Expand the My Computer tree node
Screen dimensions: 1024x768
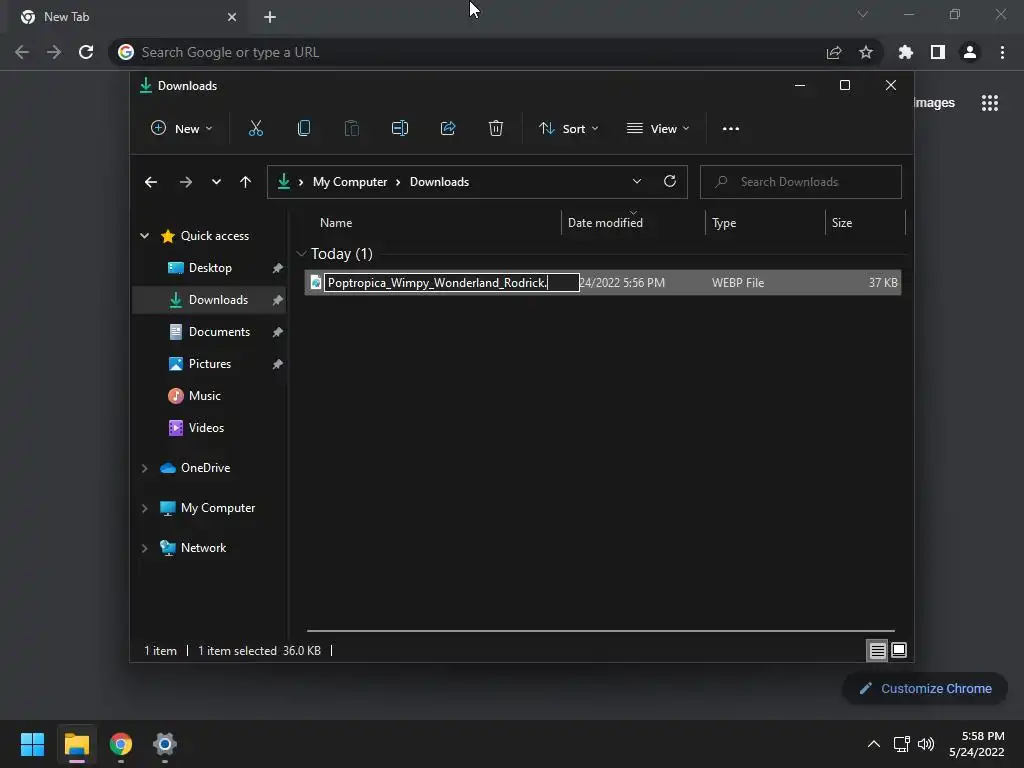144,508
